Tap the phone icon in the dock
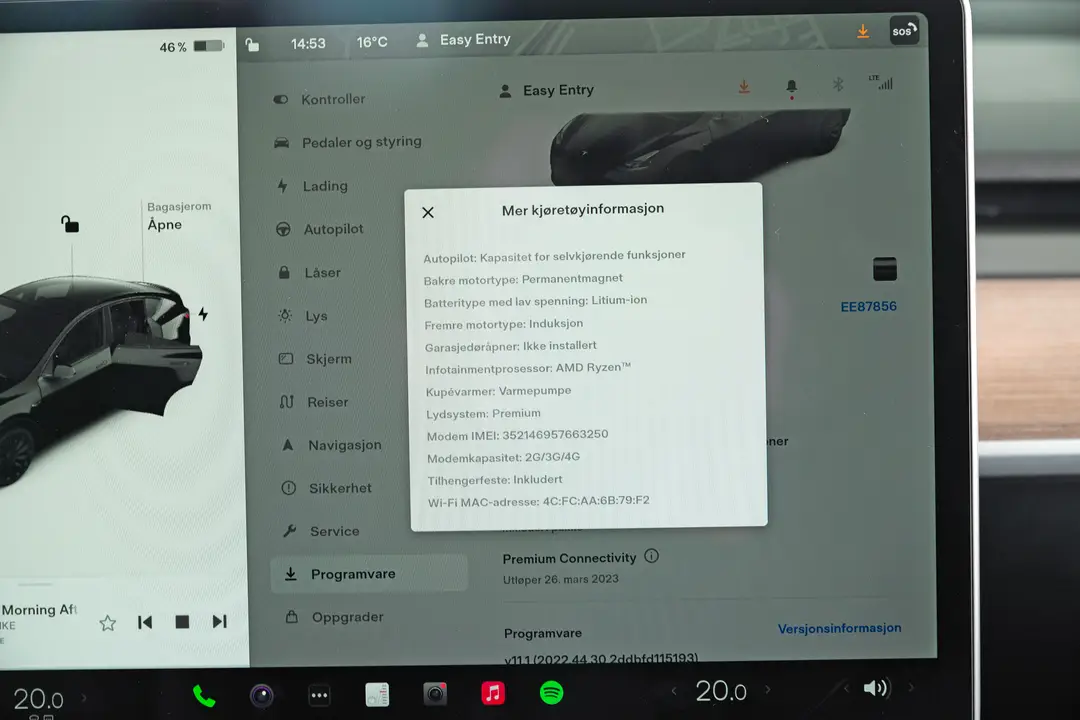This screenshot has height=720, width=1080. [204, 696]
